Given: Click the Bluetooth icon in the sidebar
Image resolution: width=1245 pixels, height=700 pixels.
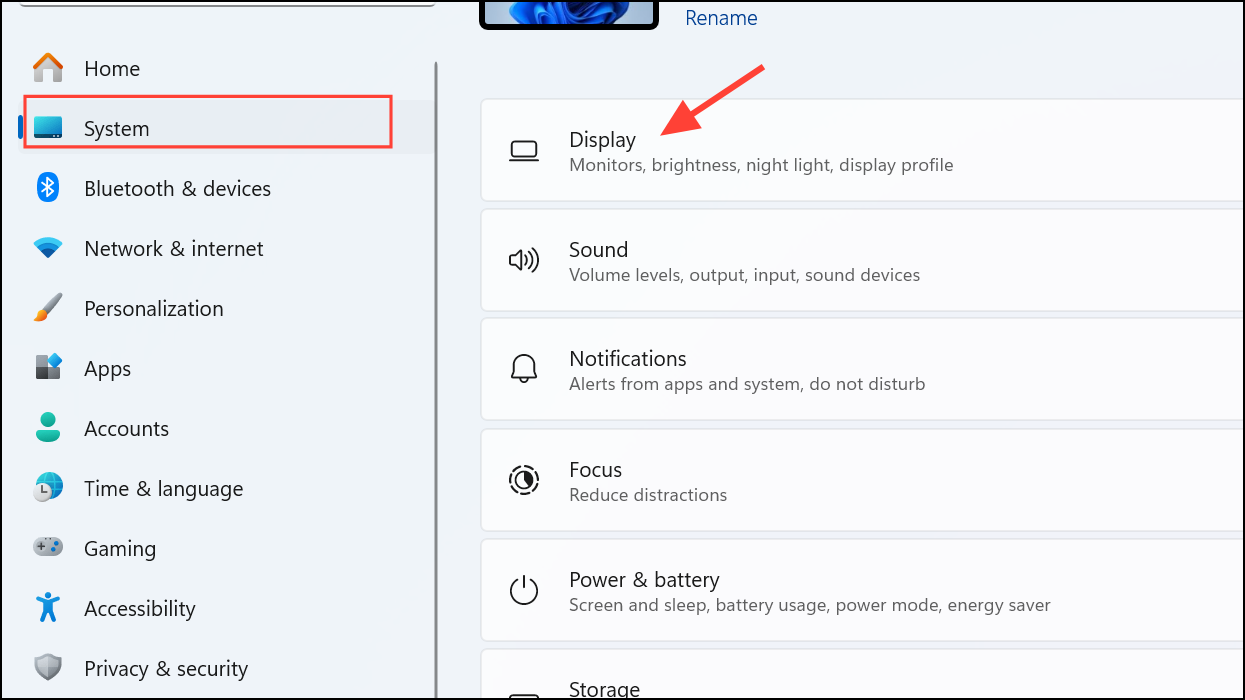Looking at the screenshot, I should pos(48,188).
